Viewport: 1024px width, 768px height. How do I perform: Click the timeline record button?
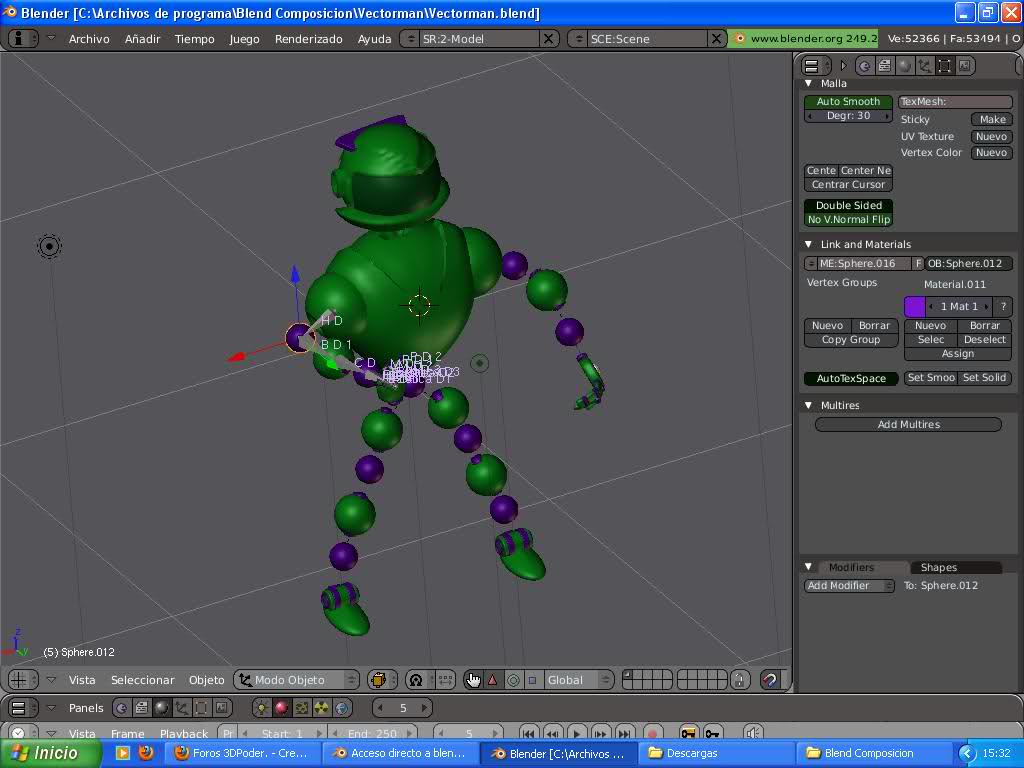click(652, 733)
